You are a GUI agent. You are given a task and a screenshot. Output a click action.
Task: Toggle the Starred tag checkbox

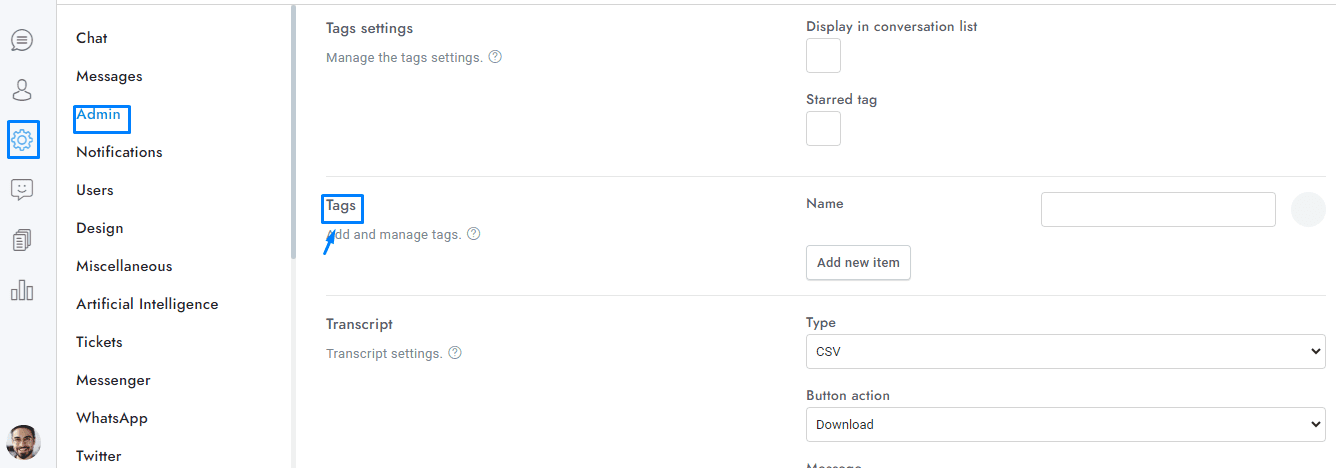click(x=823, y=129)
